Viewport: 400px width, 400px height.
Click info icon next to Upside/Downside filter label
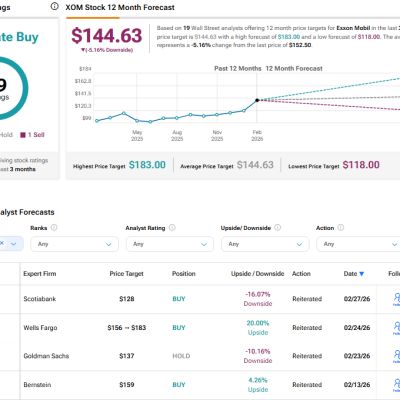tap(278, 228)
